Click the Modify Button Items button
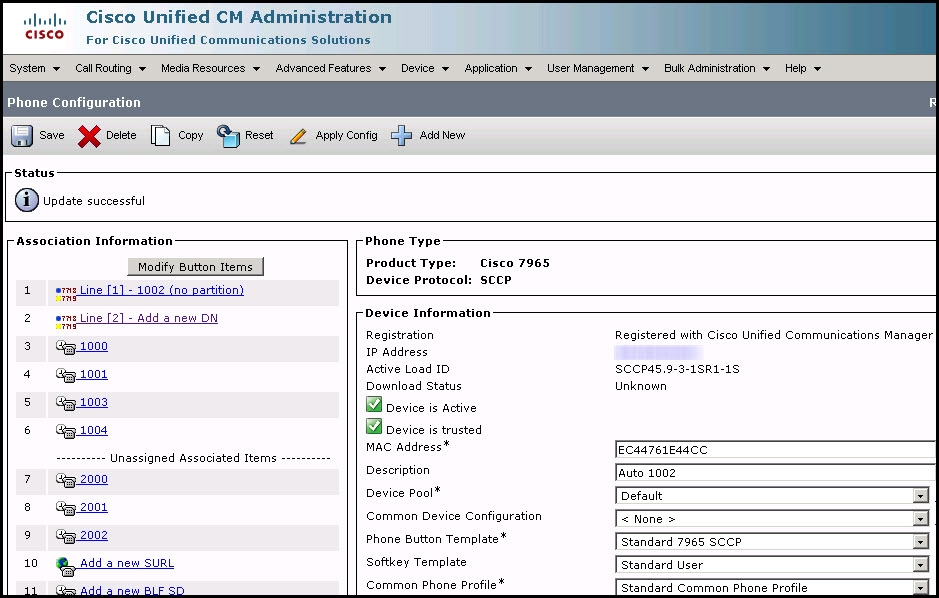 (195, 267)
